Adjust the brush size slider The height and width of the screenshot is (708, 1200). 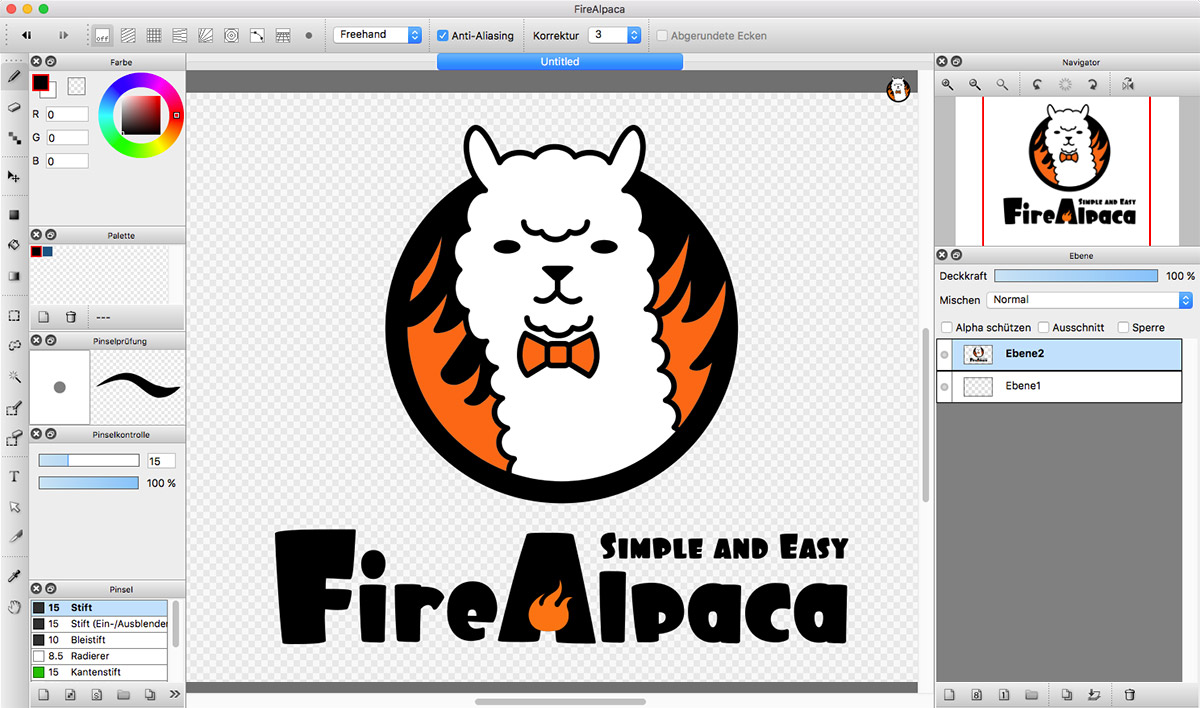click(89, 460)
